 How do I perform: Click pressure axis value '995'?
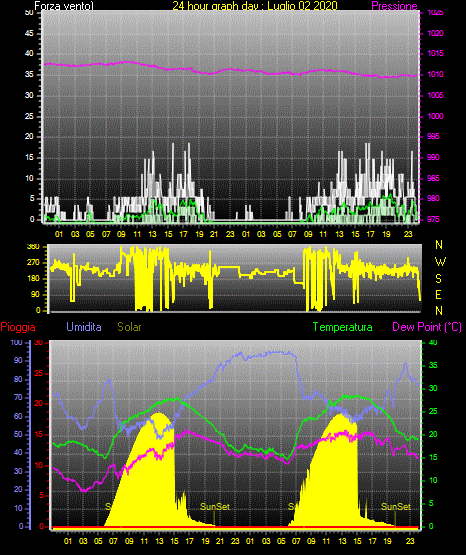tap(433, 136)
